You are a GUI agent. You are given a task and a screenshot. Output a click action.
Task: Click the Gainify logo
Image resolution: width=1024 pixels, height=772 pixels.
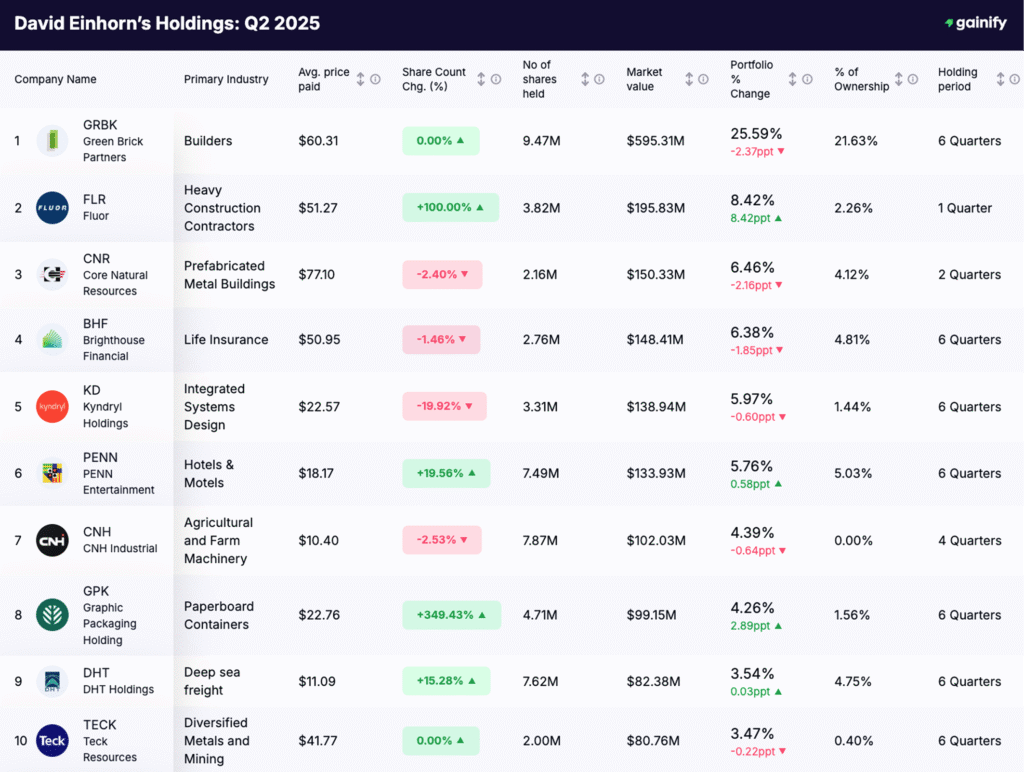[976, 23]
